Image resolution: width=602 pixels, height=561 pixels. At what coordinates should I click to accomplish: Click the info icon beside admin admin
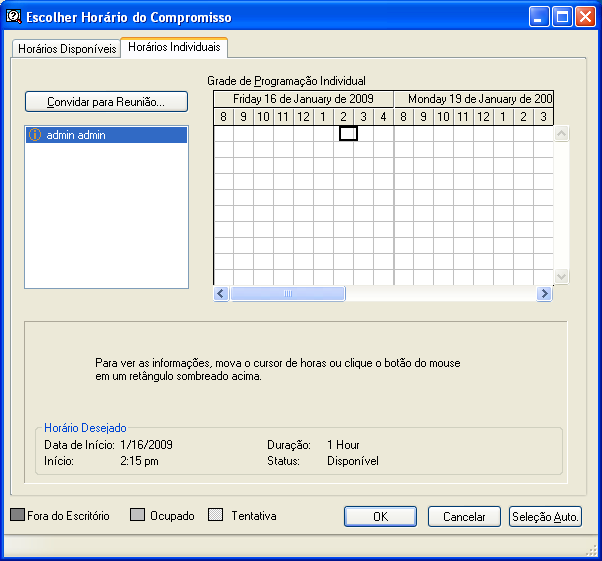[35, 135]
